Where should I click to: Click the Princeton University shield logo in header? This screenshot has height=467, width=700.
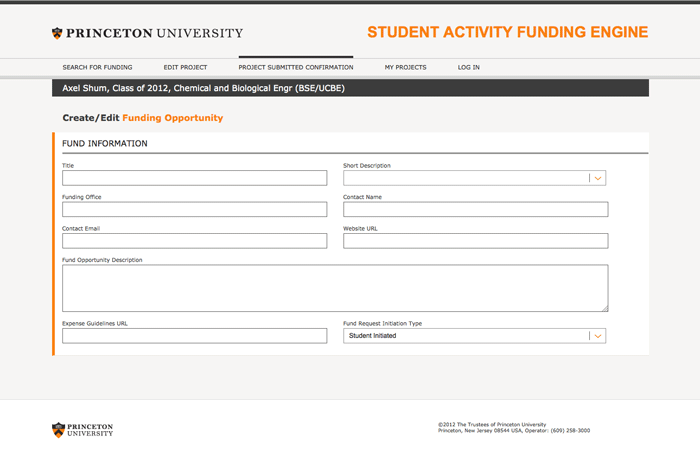tap(57, 33)
